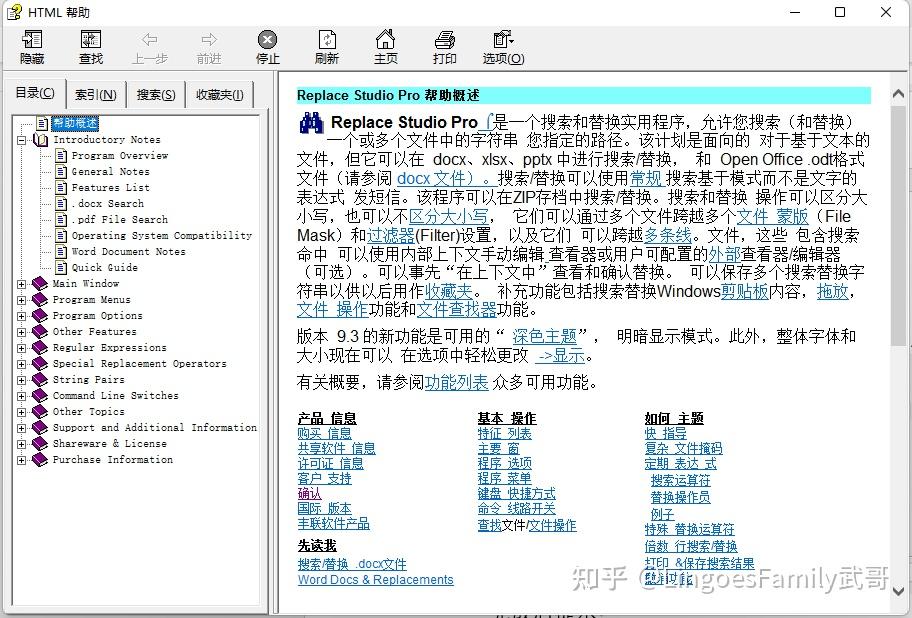Switch to the 收藏夹(I) favorites tab

tap(220, 95)
